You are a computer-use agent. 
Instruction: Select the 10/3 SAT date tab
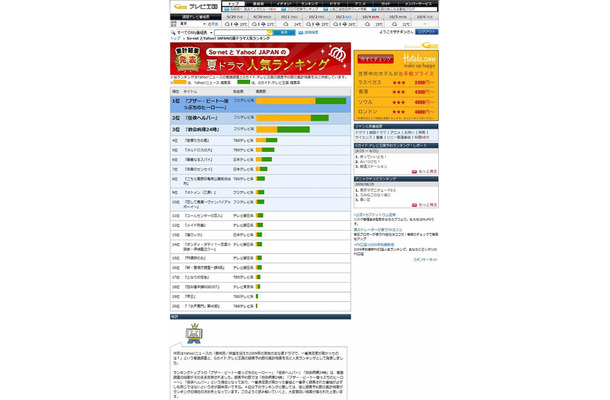point(343,17)
